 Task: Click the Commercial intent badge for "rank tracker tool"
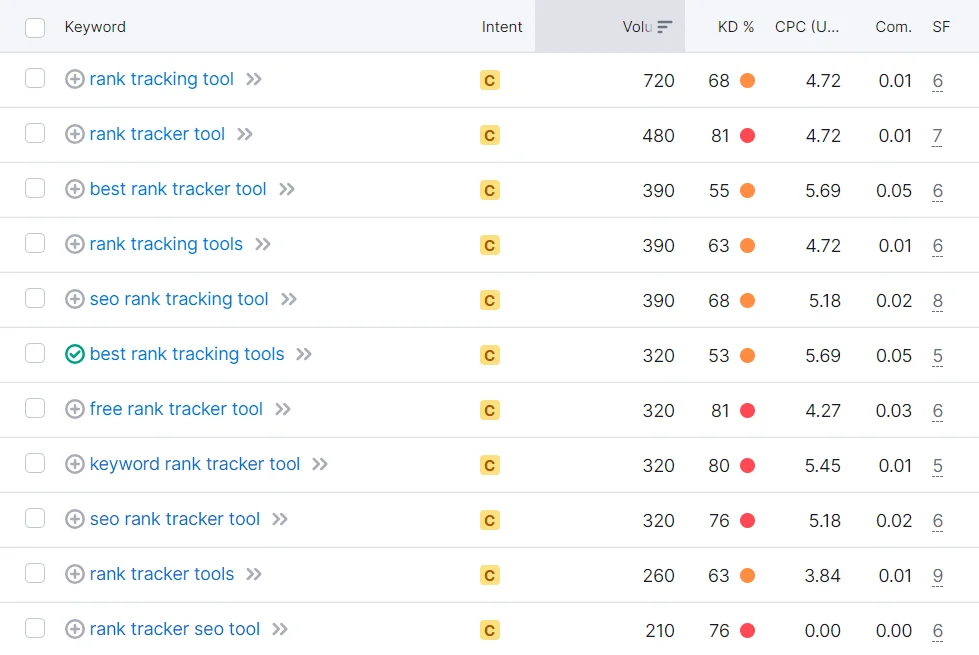489,135
